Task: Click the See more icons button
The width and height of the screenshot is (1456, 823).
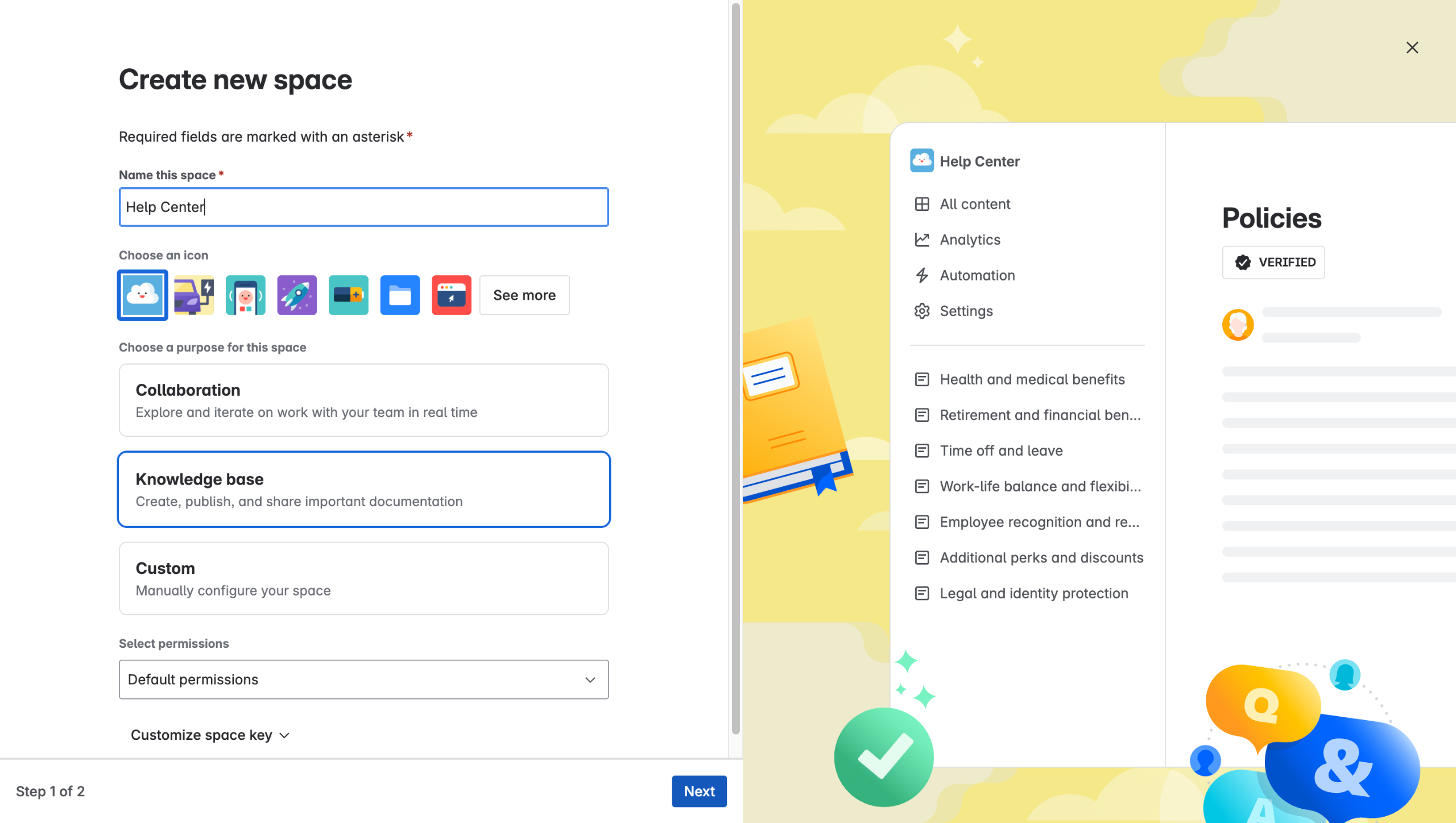Action: [524, 295]
